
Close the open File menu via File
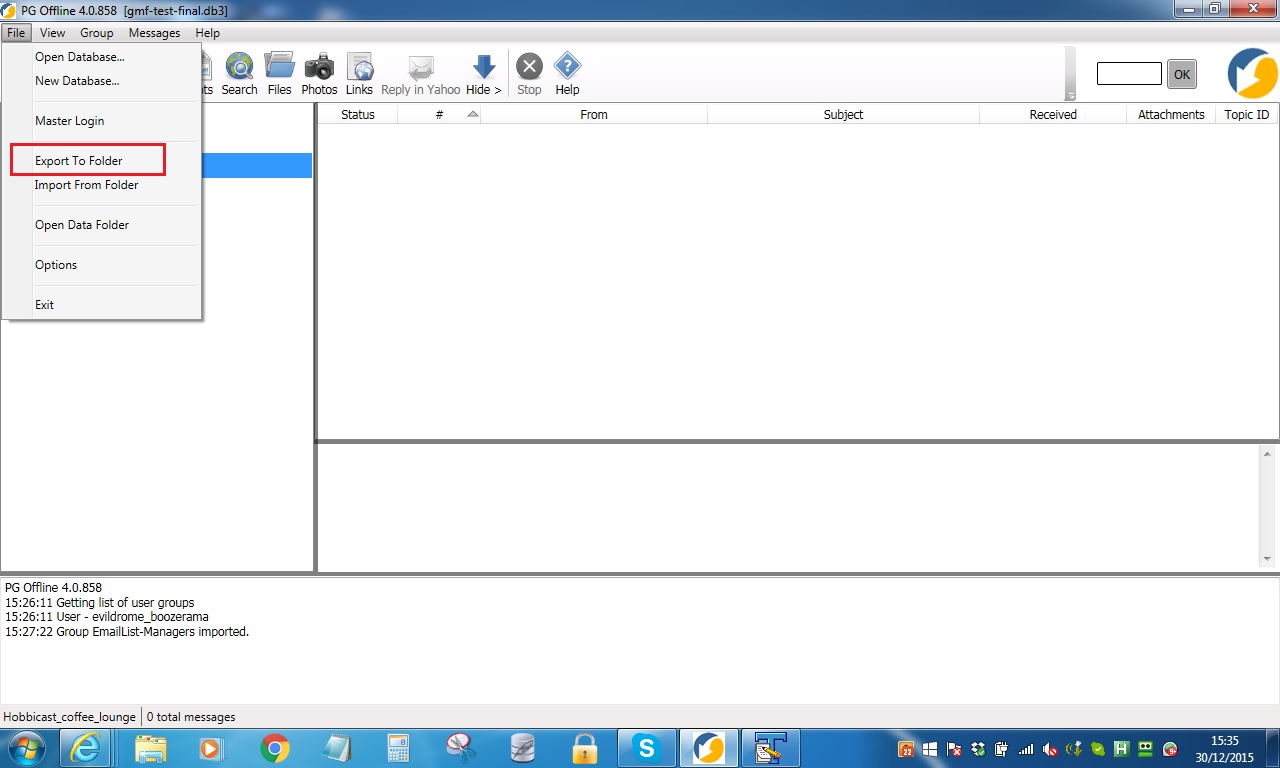pos(16,33)
